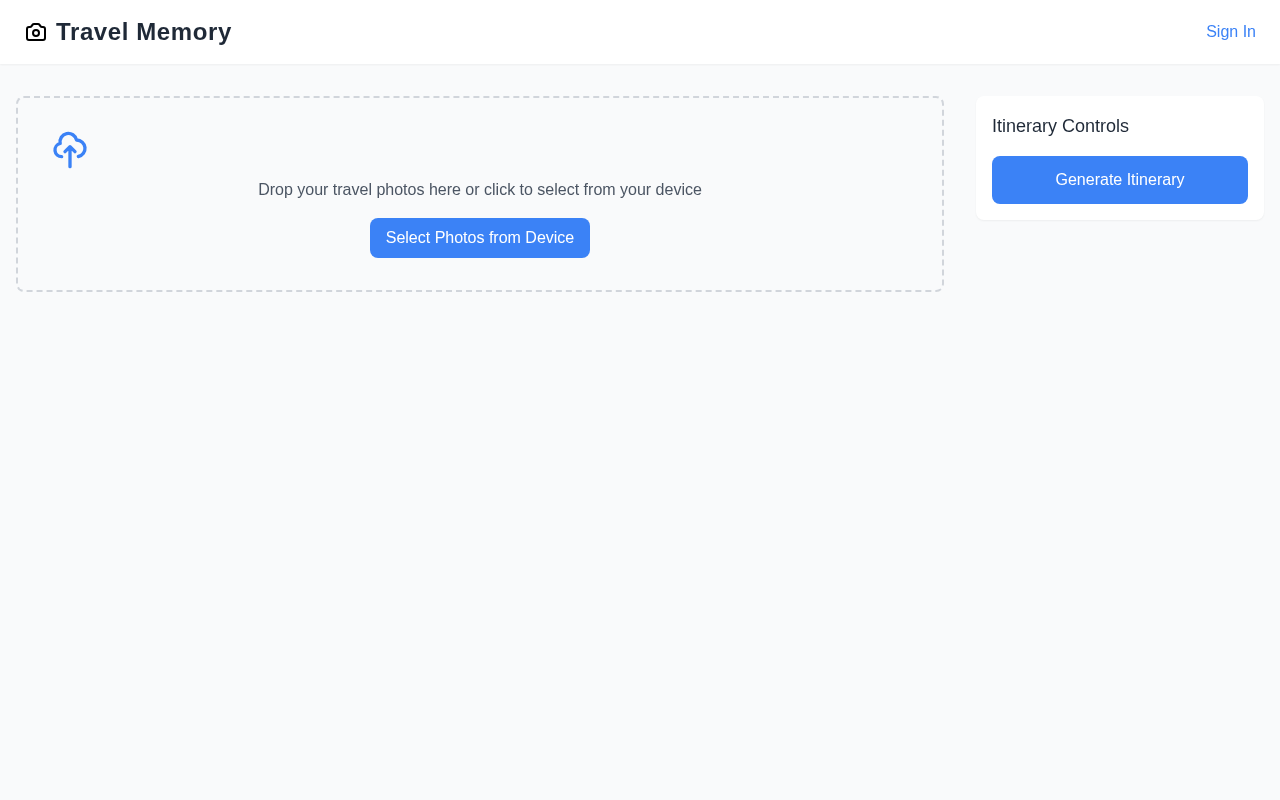Click the drop your travel photos text
This screenshot has width=1280, height=800.
coord(479,190)
